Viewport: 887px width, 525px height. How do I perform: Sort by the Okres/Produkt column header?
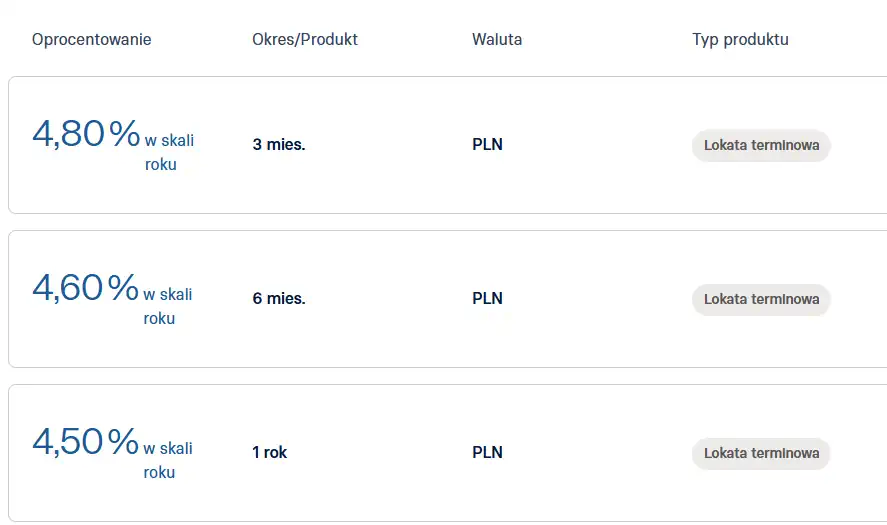tap(305, 40)
